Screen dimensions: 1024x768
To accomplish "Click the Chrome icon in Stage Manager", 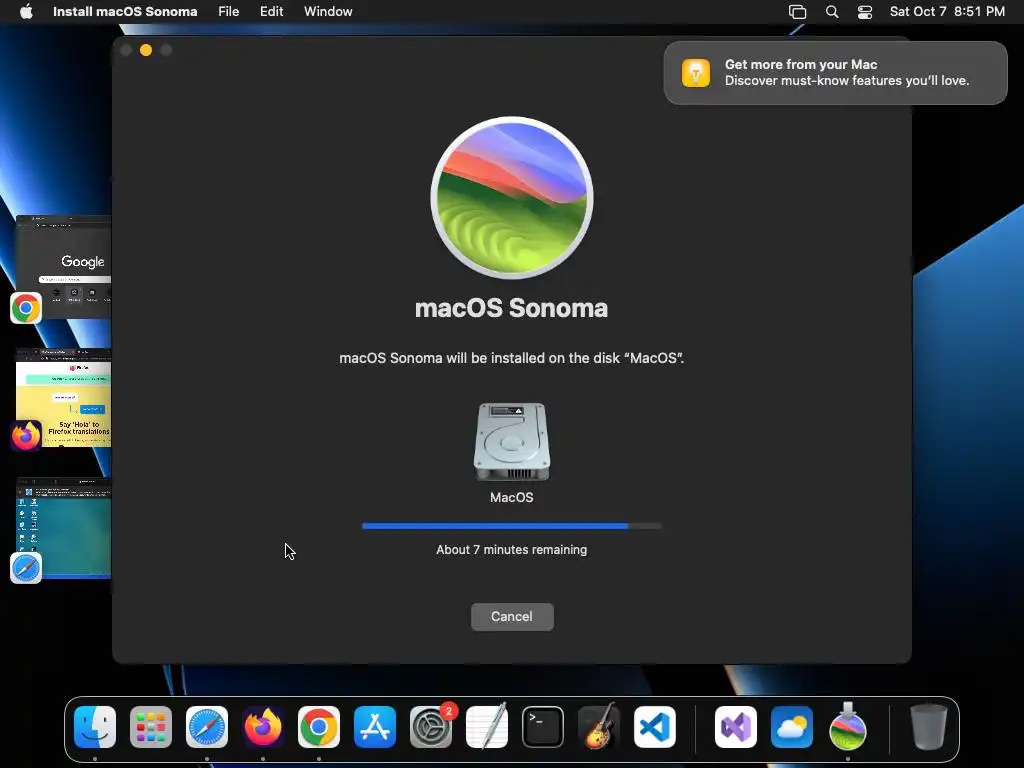I will click(26, 308).
